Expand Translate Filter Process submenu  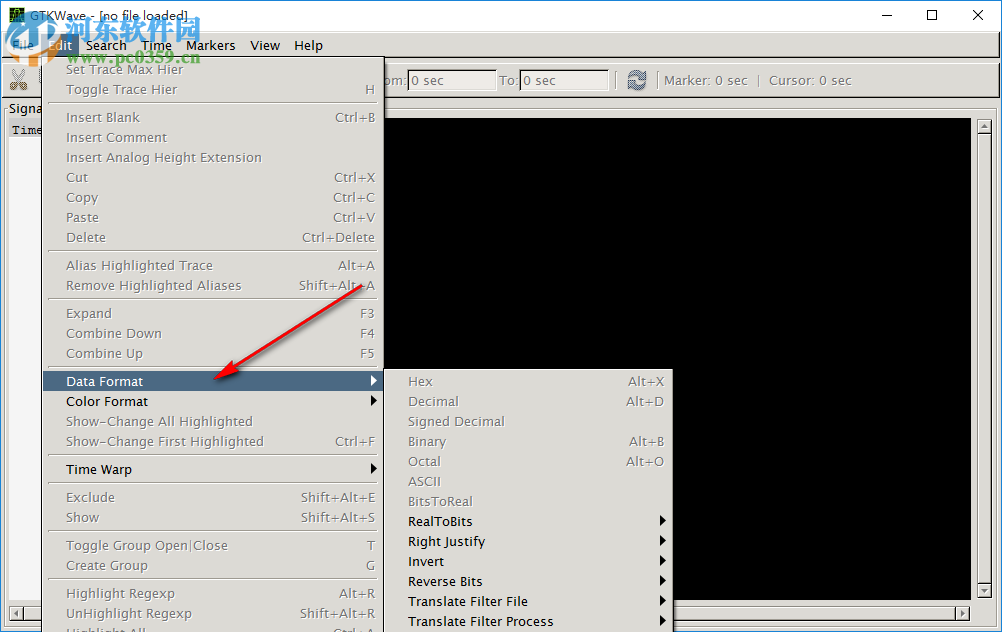point(528,622)
